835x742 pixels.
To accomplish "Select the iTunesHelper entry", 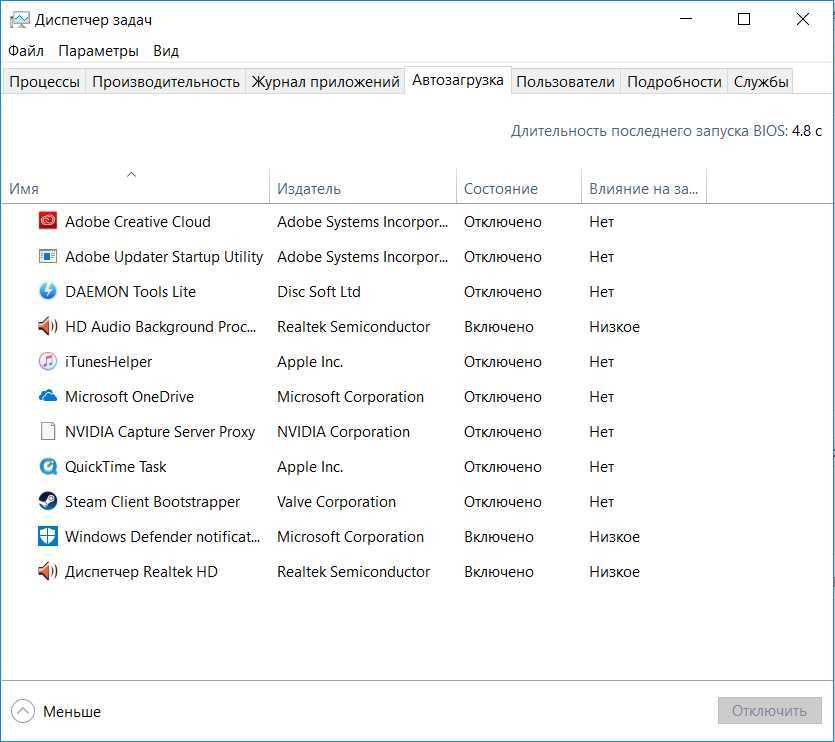I will pos(109,362).
